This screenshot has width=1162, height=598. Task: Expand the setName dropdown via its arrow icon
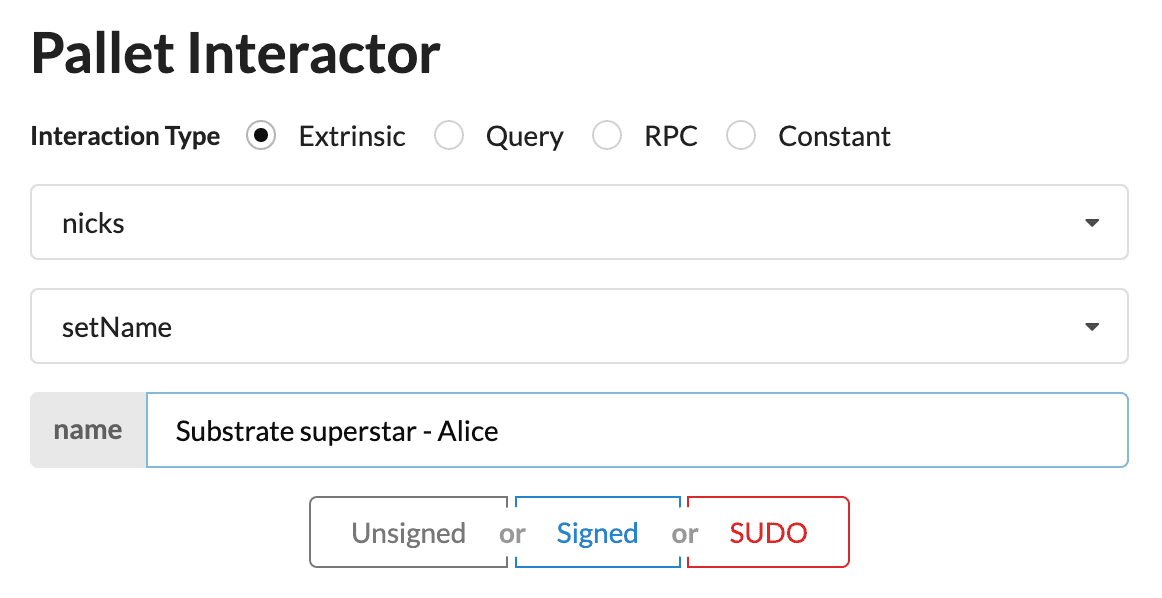pos(1092,326)
